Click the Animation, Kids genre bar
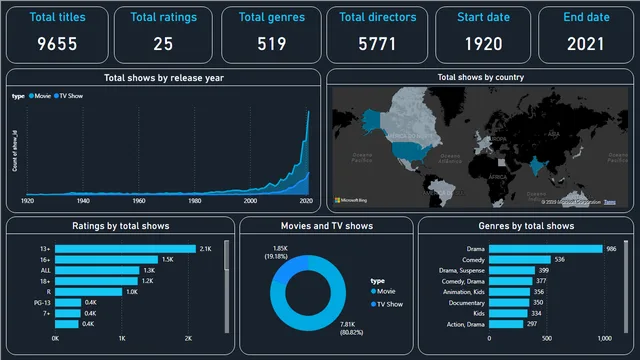 [509, 292]
